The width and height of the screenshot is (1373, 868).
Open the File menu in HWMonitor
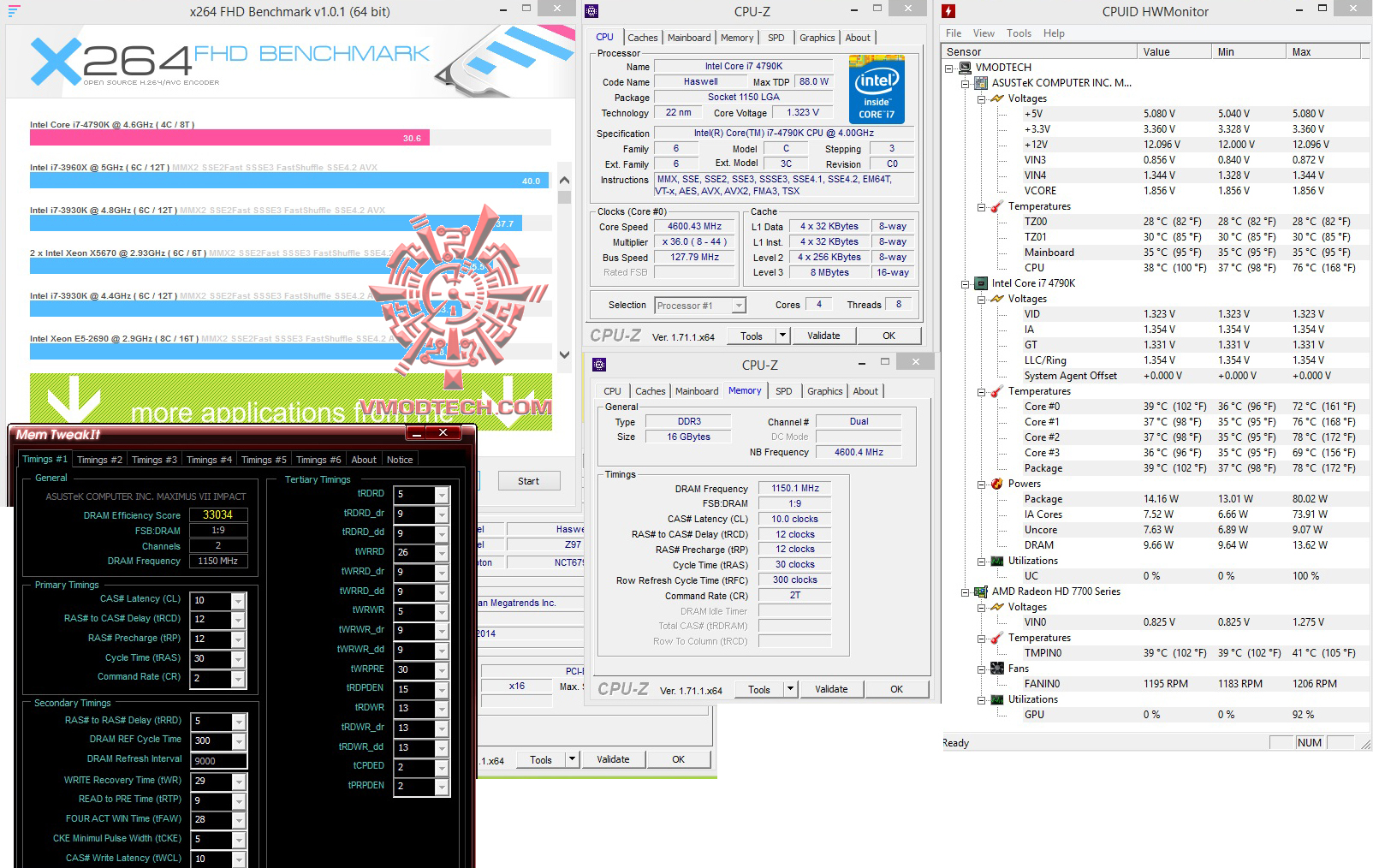coord(954,33)
